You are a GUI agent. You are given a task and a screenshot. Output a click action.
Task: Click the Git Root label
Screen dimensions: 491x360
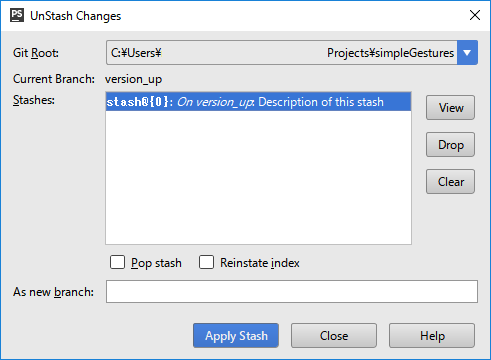(x=36, y=53)
